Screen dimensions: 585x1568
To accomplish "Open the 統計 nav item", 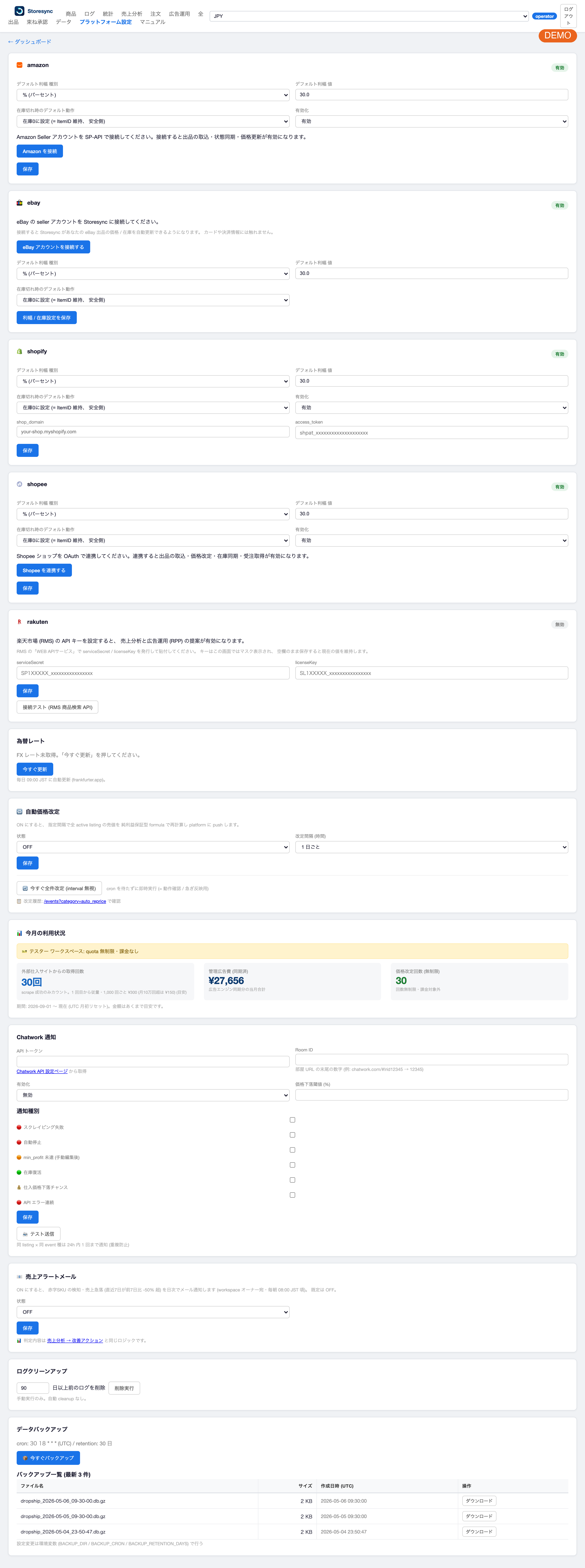I will tap(108, 14).
